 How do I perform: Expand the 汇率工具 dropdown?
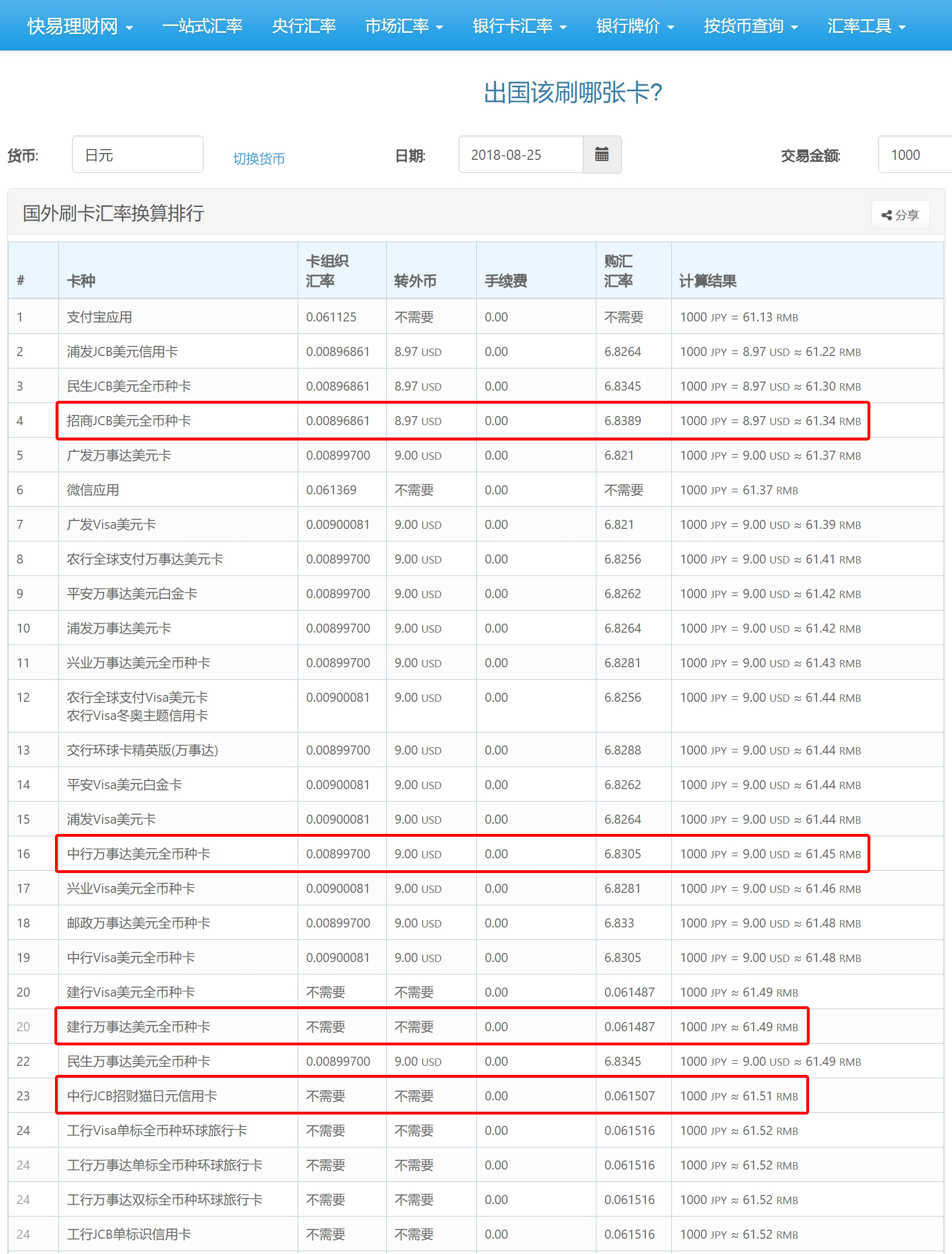pos(866,26)
